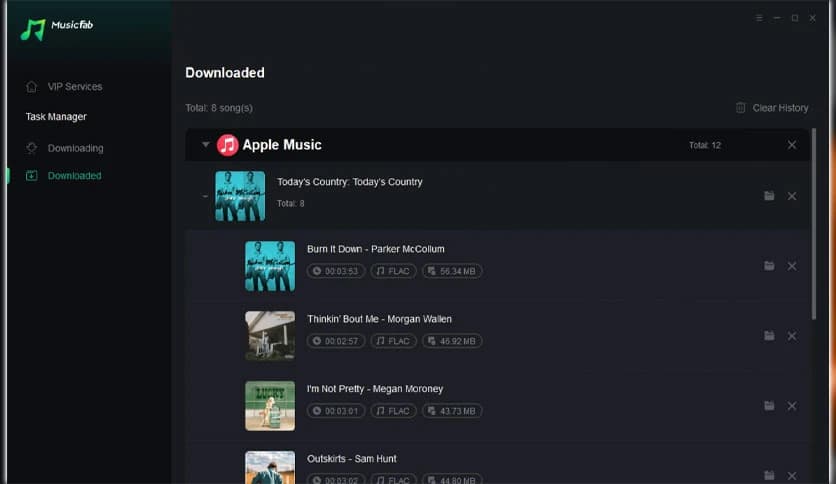The image size is (836, 484).
Task: Click Thinkin' Bout Me duration badge
Action: point(336,341)
